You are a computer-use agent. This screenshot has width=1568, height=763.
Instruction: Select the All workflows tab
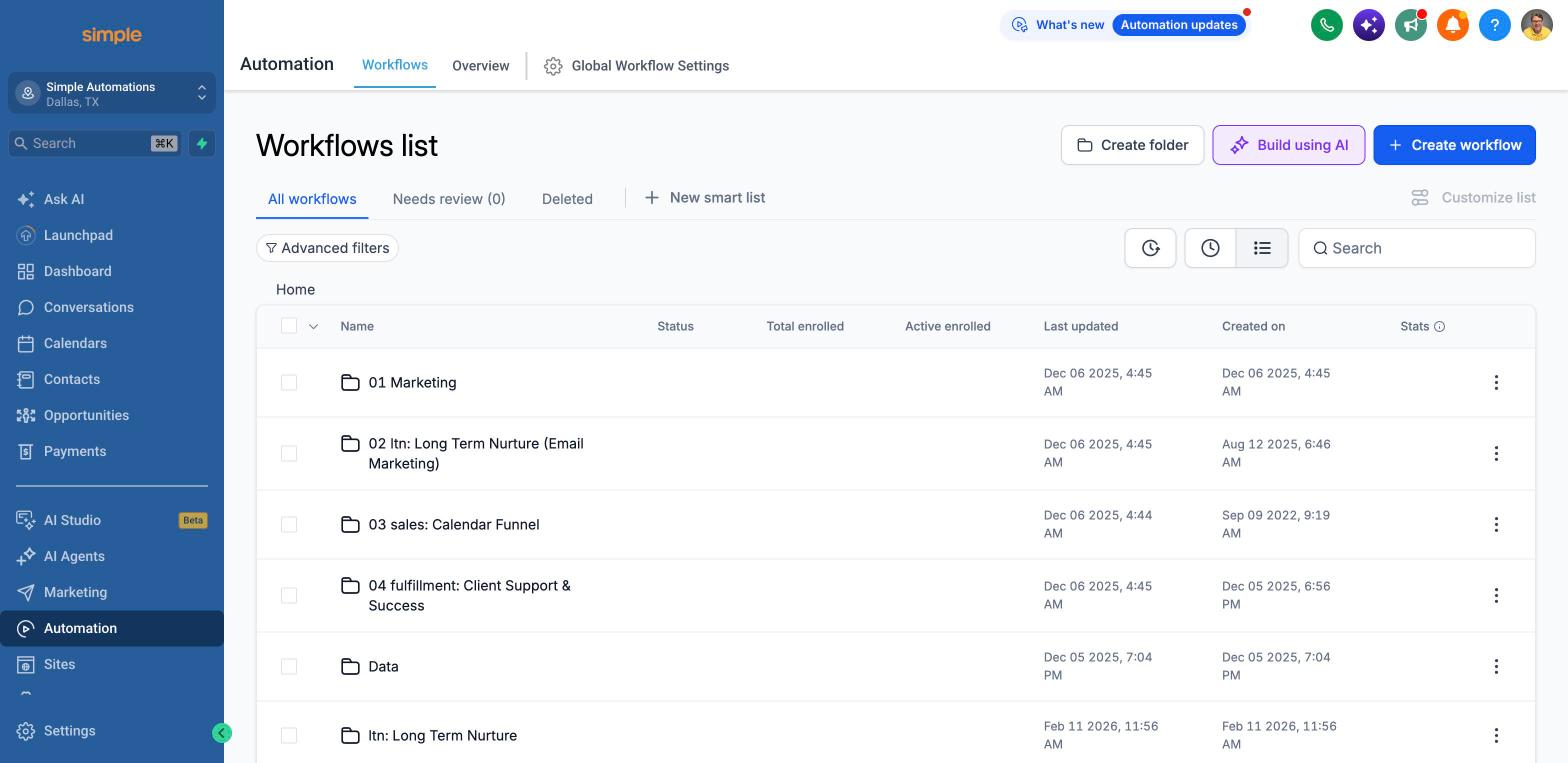pos(312,199)
